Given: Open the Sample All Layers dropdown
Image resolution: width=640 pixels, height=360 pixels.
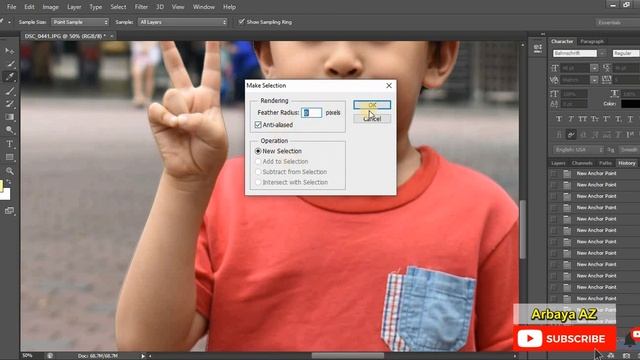Looking at the screenshot, I should pos(182,22).
